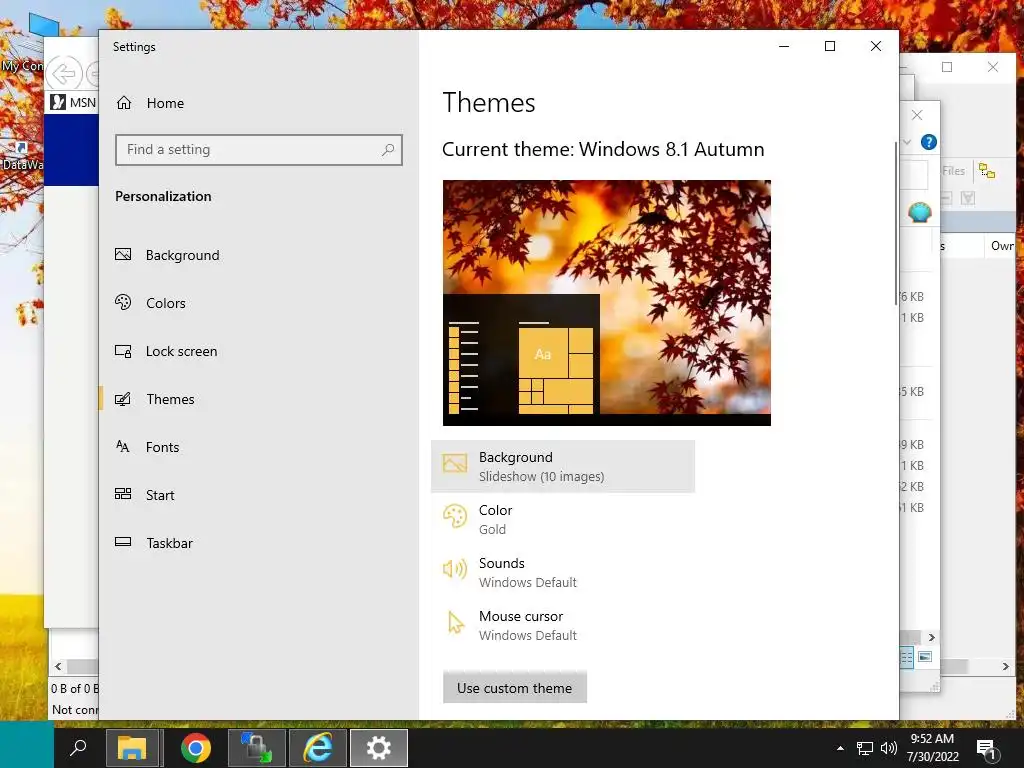
Task: Launch Google Chrome from taskbar
Action: click(196, 748)
